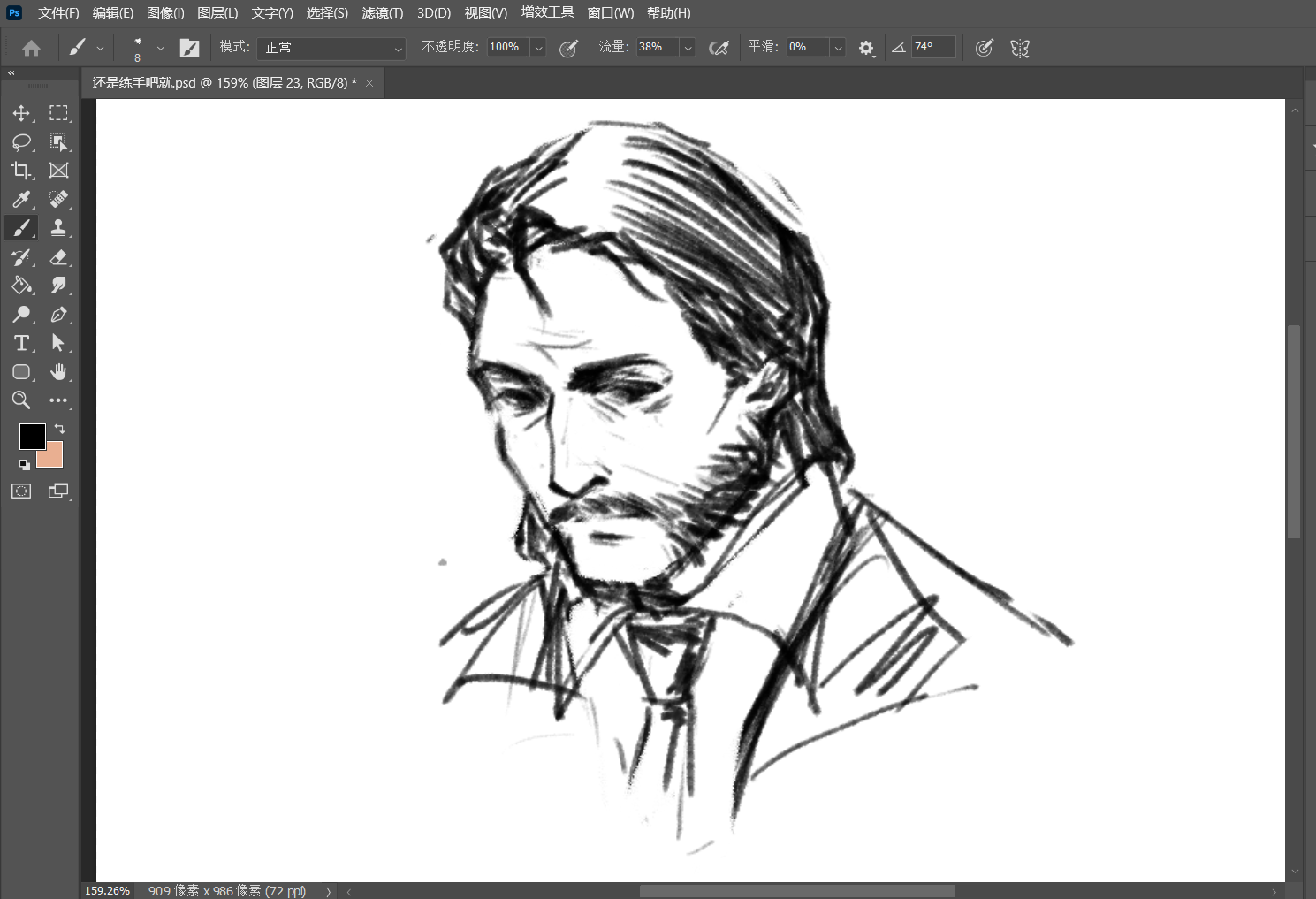Open the 滤镜(T) menu
This screenshot has width=1316, height=899.
tap(383, 13)
